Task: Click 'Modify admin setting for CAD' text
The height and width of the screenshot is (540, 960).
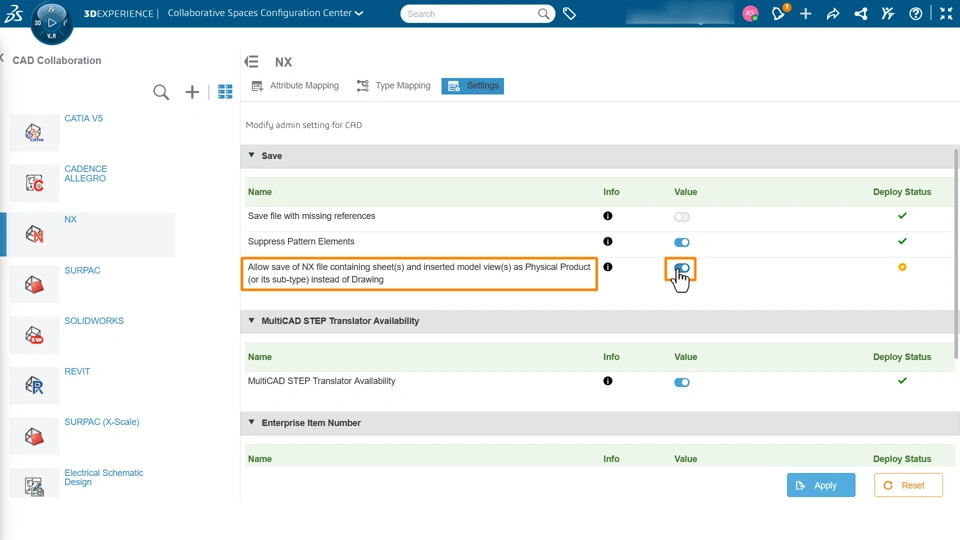Action: [x=304, y=125]
